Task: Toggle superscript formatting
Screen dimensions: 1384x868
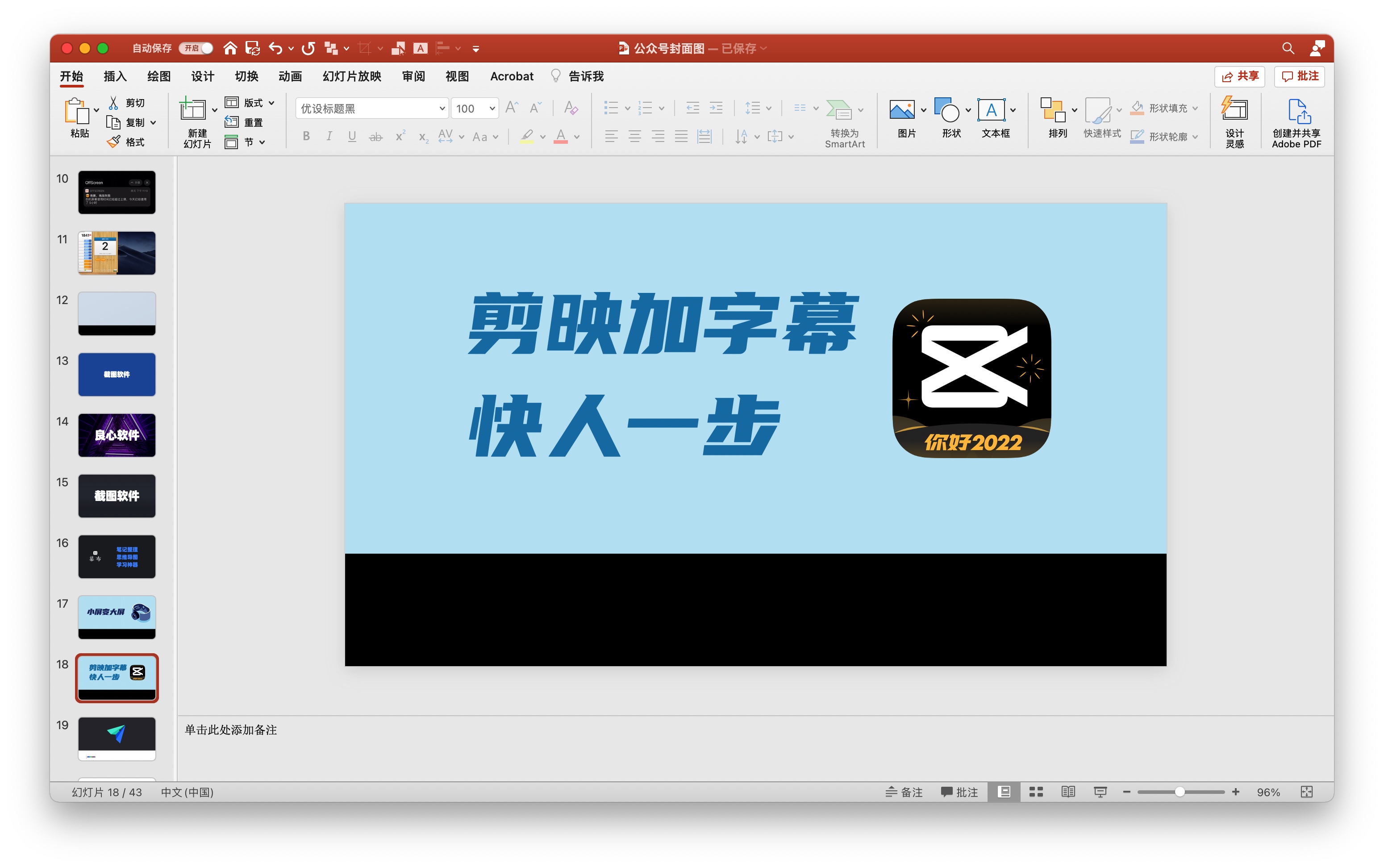Action: pos(400,136)
